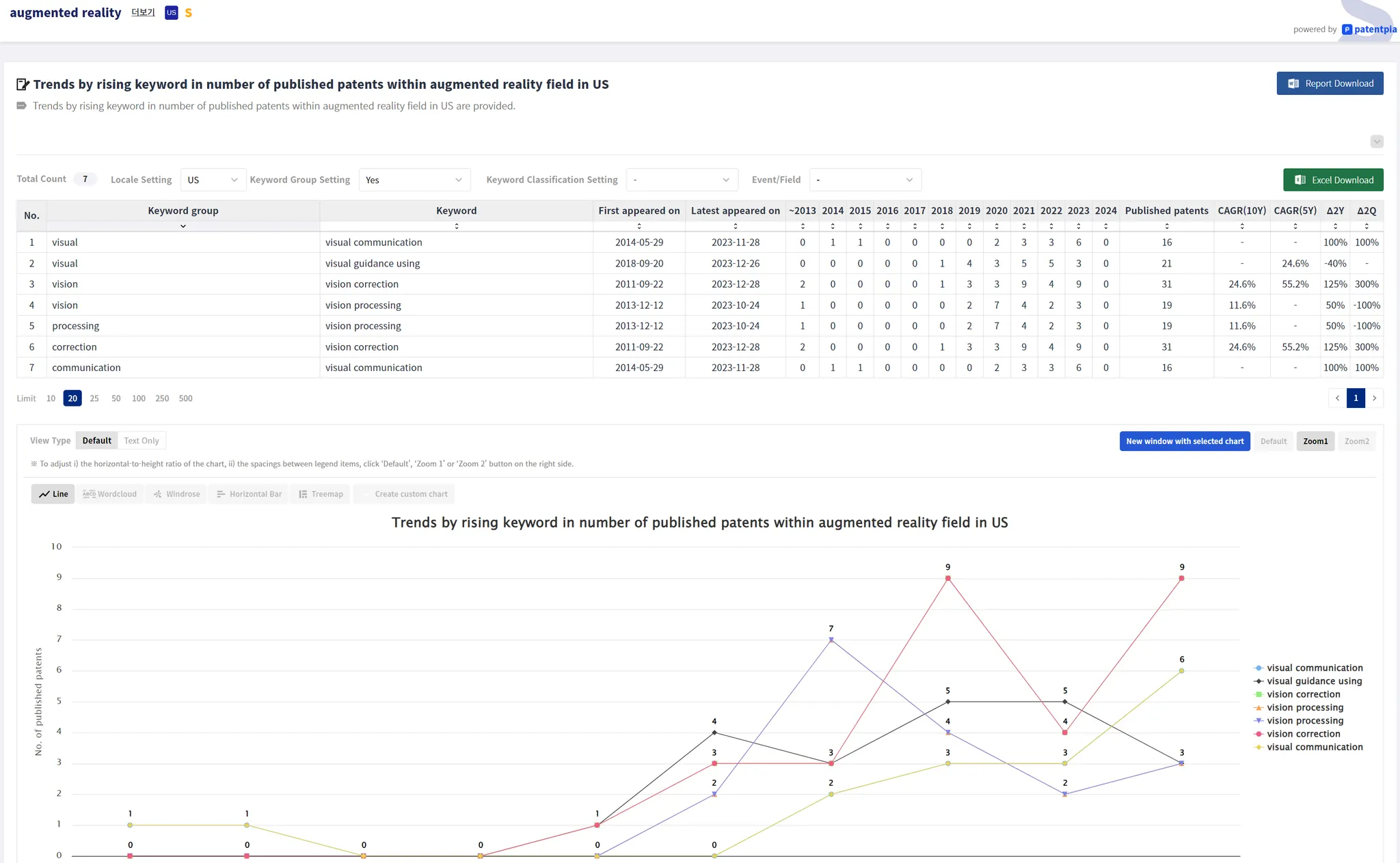The height and width of the screenshot is (863, 1400).
Task: Select the Line chart tab
Action: 53,494
